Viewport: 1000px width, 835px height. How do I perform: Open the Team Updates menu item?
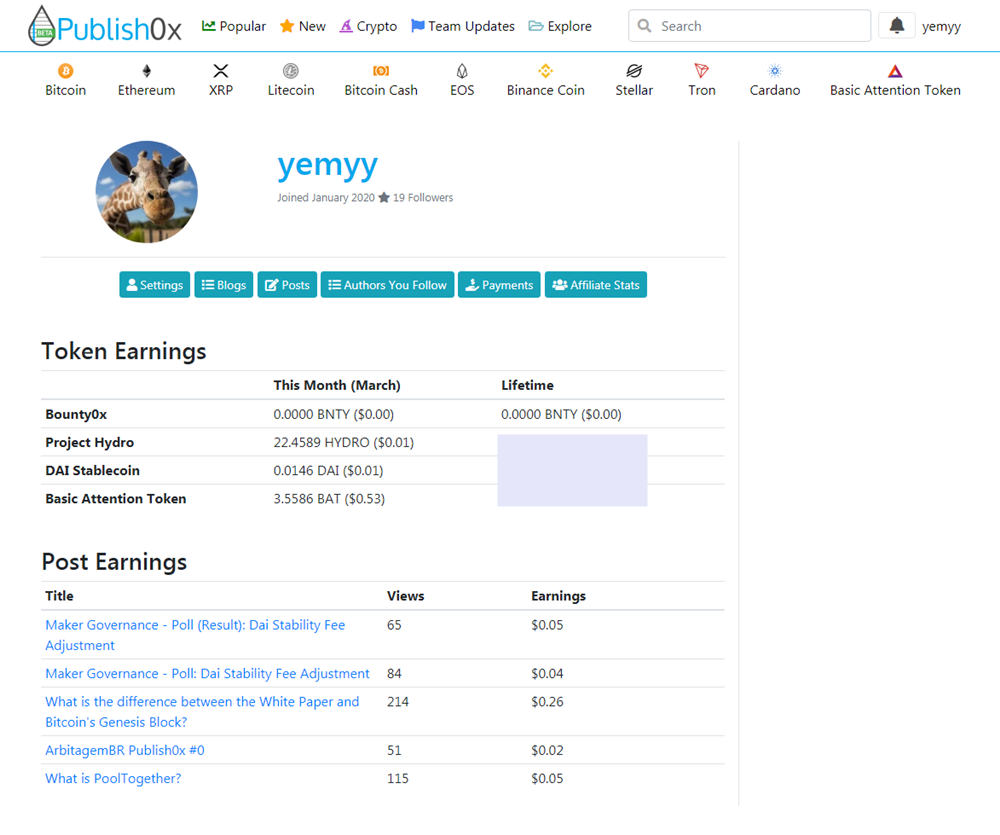click(x=463, y=26)
